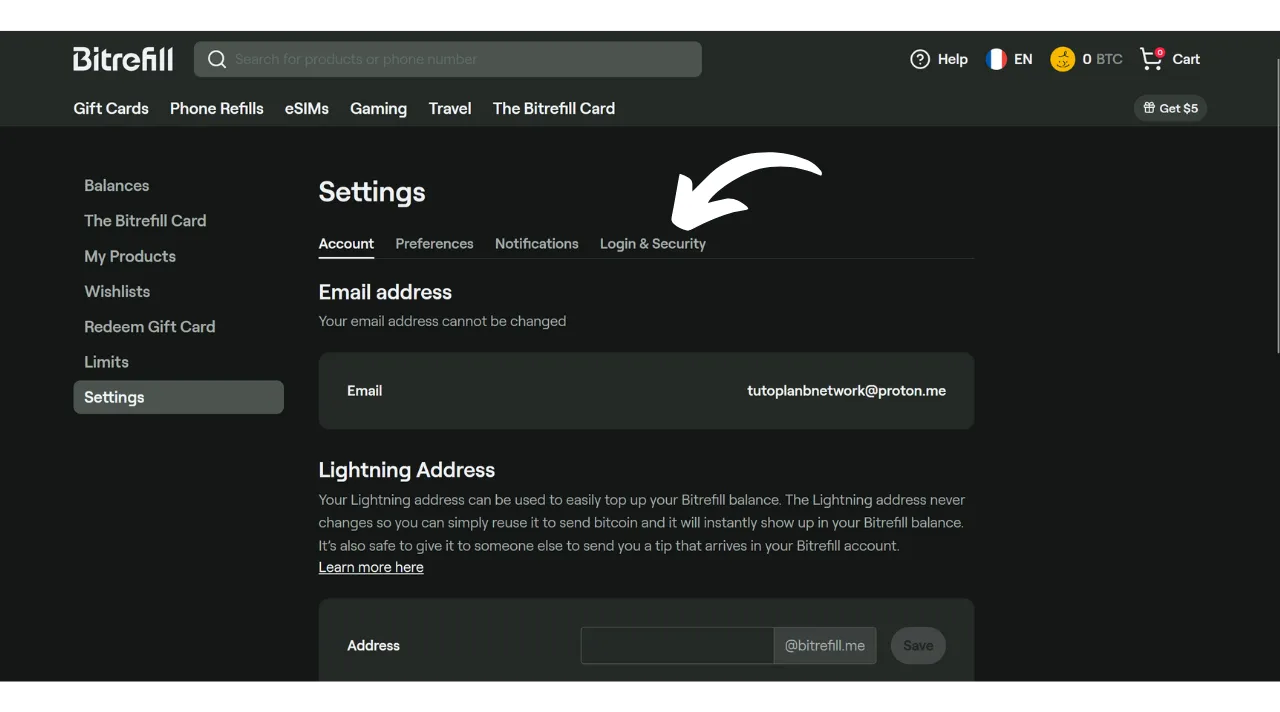This screenshot has height=712, width=1280.
Task: Click the search magnifier icon
Action: coord(217,59)
